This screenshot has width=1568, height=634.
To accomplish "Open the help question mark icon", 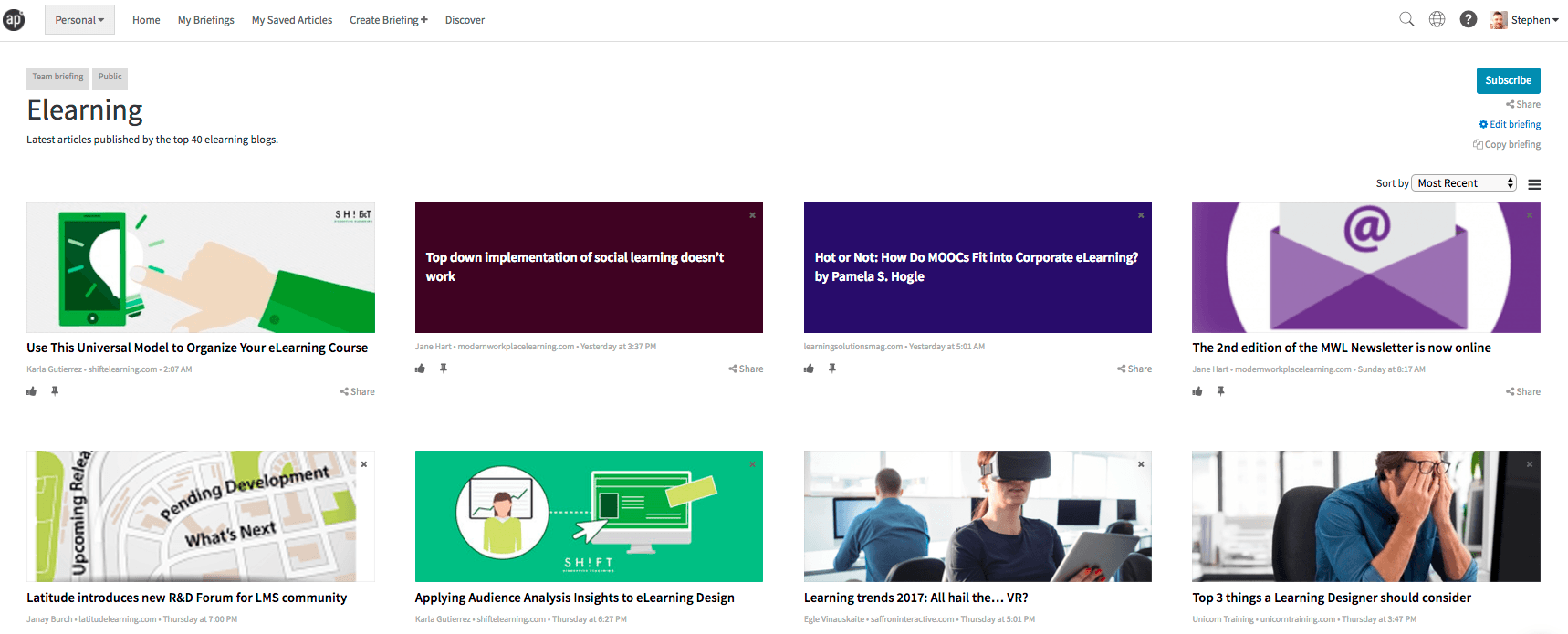I will [1468, 19].
